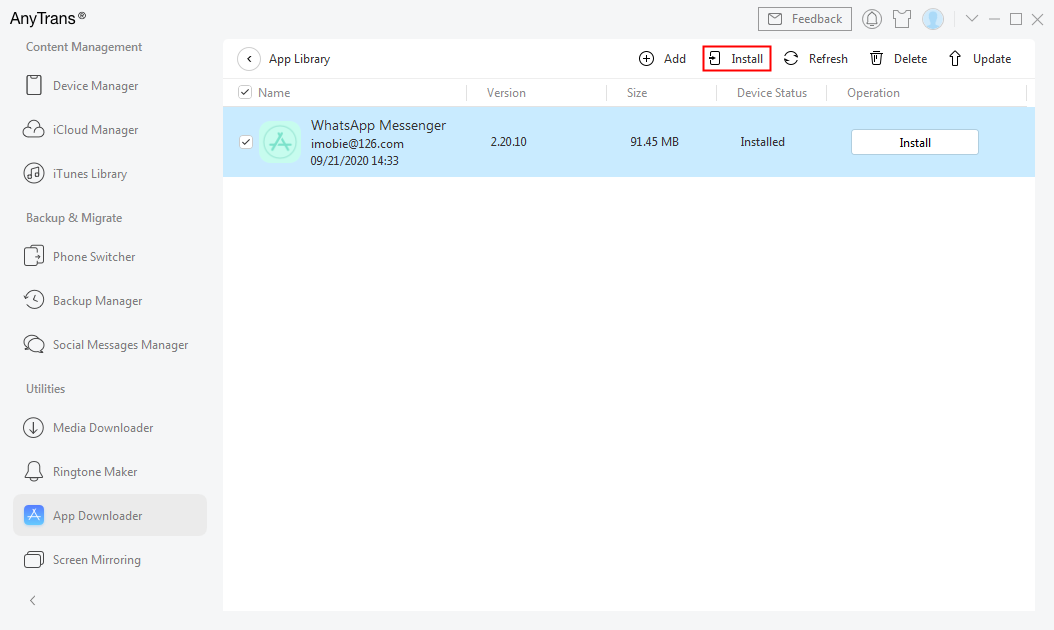Open Screen Mirroring from sidebar
1054x630 pixels.
pos(96,560)
